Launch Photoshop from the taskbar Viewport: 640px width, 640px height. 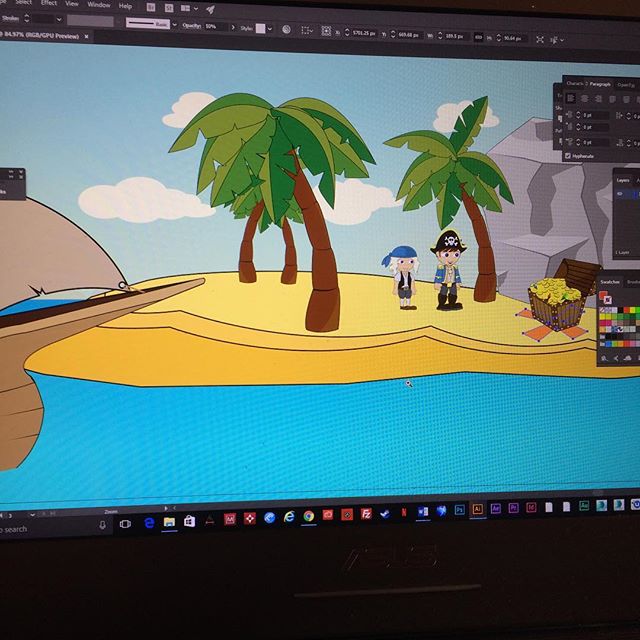[x=459, y=510]
